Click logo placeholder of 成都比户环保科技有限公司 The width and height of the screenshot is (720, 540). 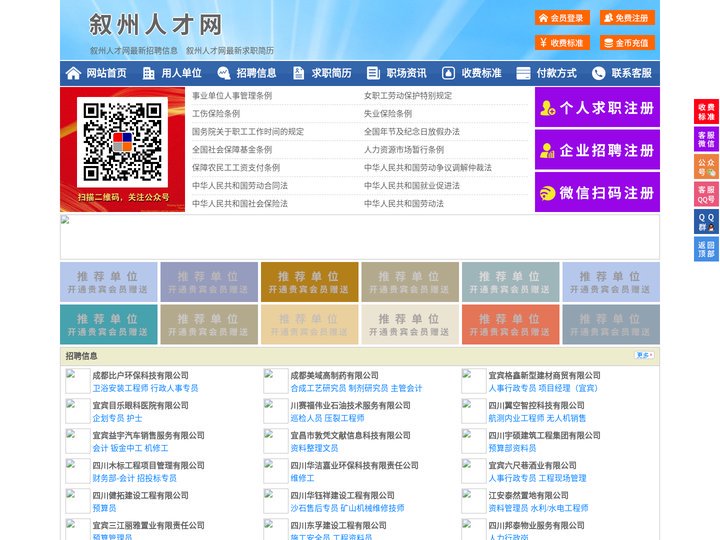77,381
